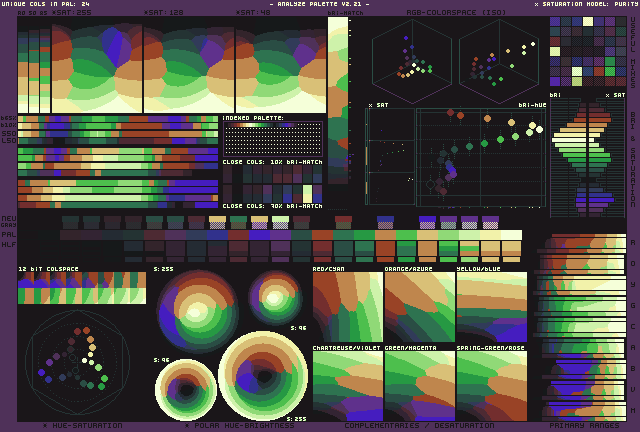Click 'COMPLEMENTARIES / DESATURATION' footer label
This screenshot has width=640, height=432.
pos(419,425)
